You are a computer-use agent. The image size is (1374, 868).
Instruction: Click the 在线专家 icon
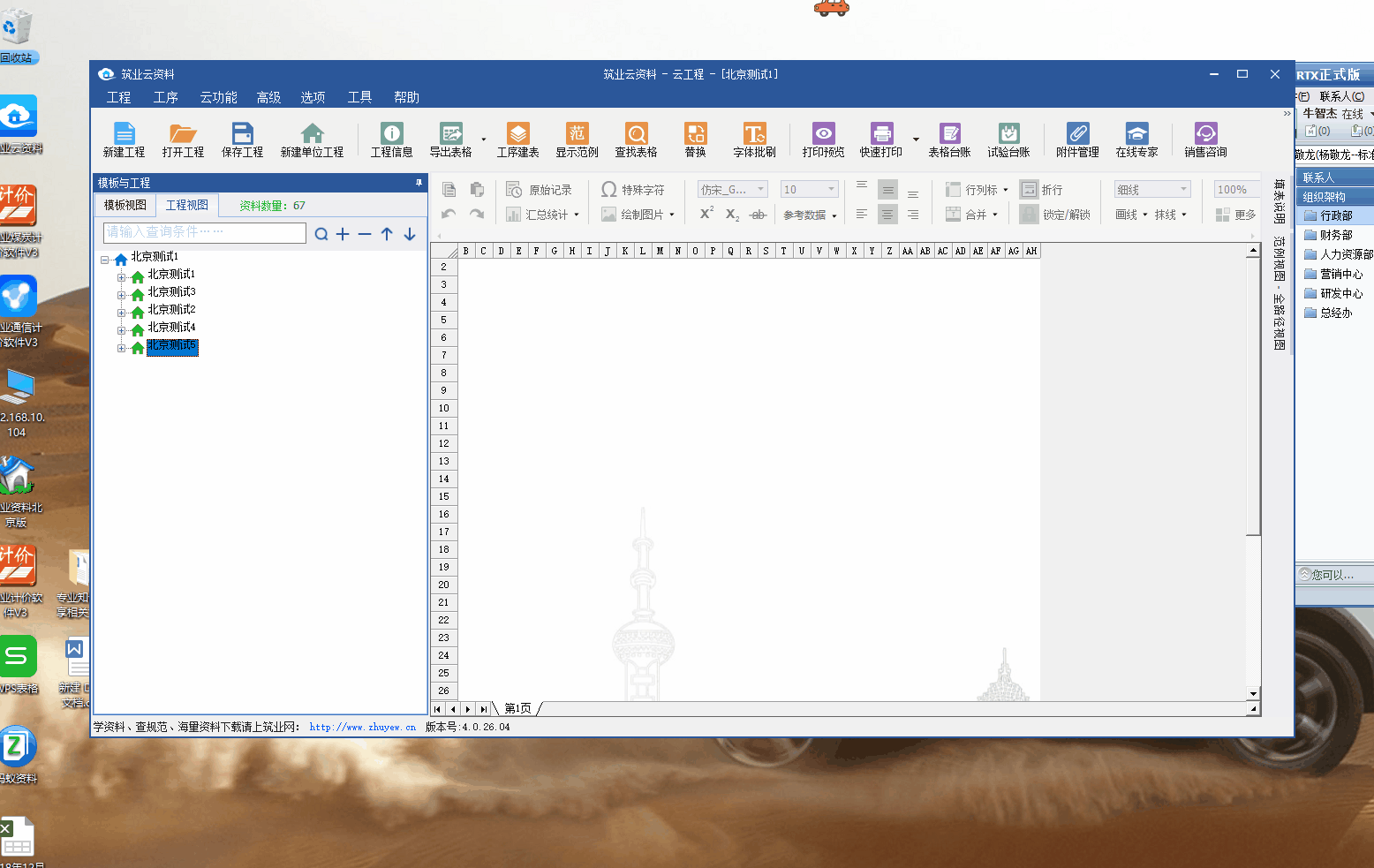(1136, 140)
